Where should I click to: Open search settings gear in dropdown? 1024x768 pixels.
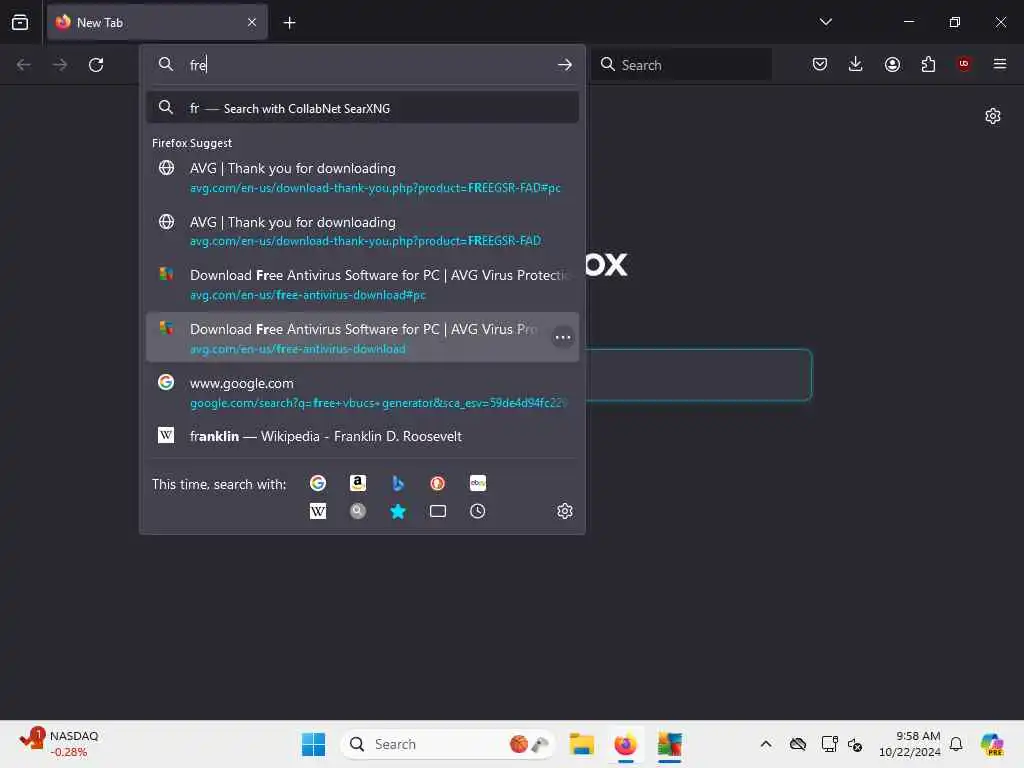[565, 511]
